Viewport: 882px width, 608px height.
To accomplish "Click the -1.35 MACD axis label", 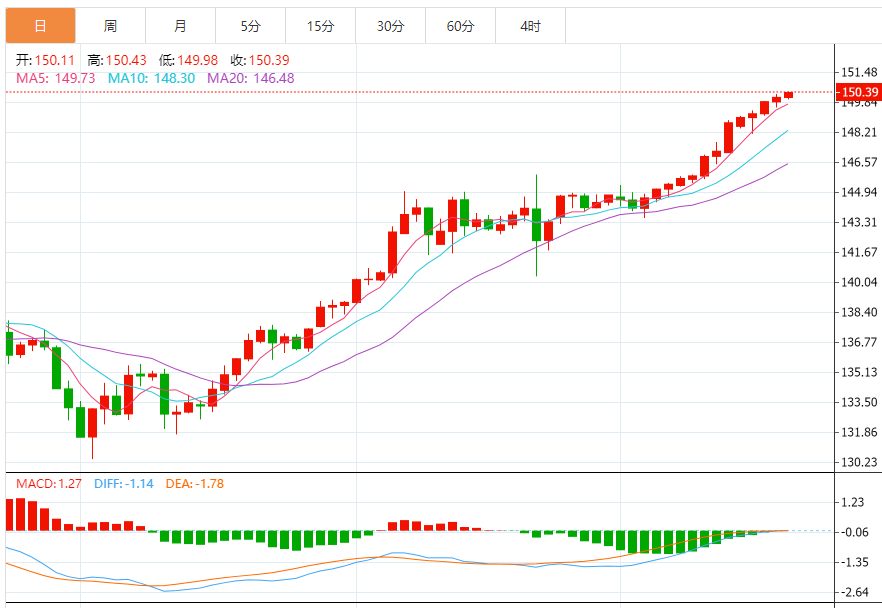I will point(854,562).
